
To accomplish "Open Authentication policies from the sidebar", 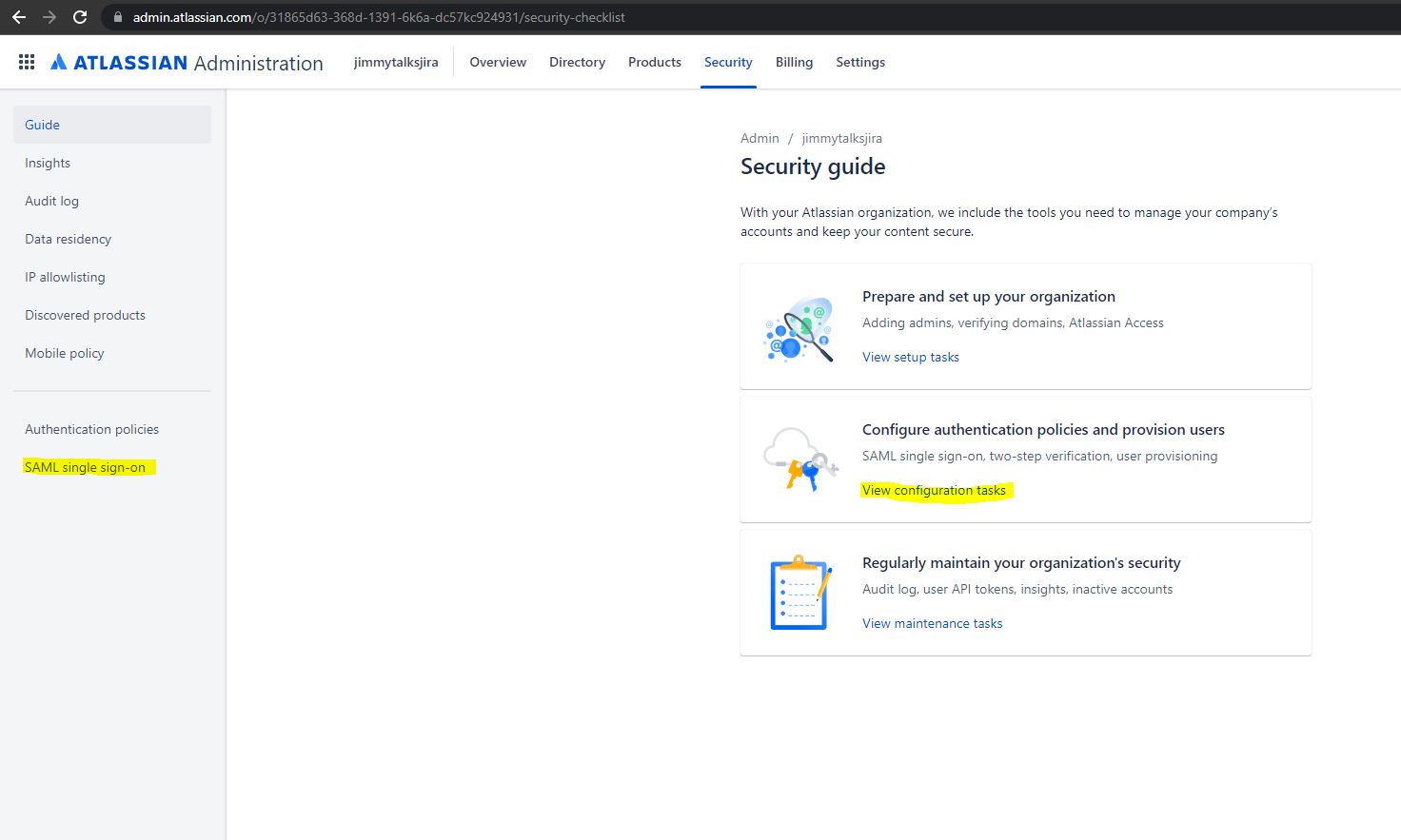I will coord(91,429).
